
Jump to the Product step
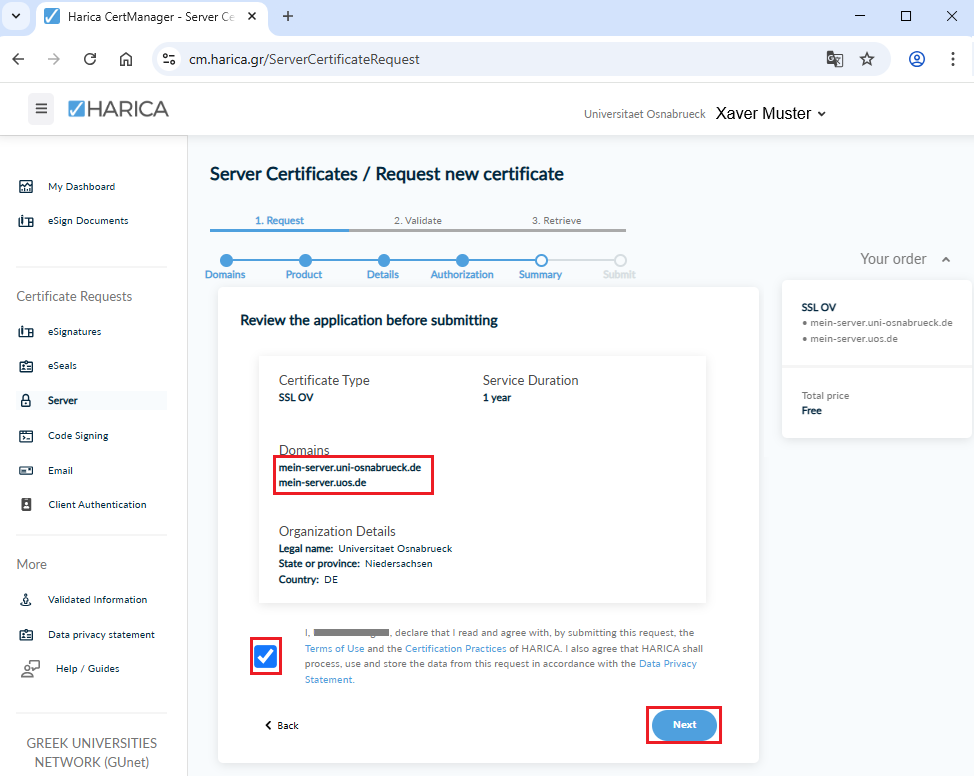coord(305,260)
